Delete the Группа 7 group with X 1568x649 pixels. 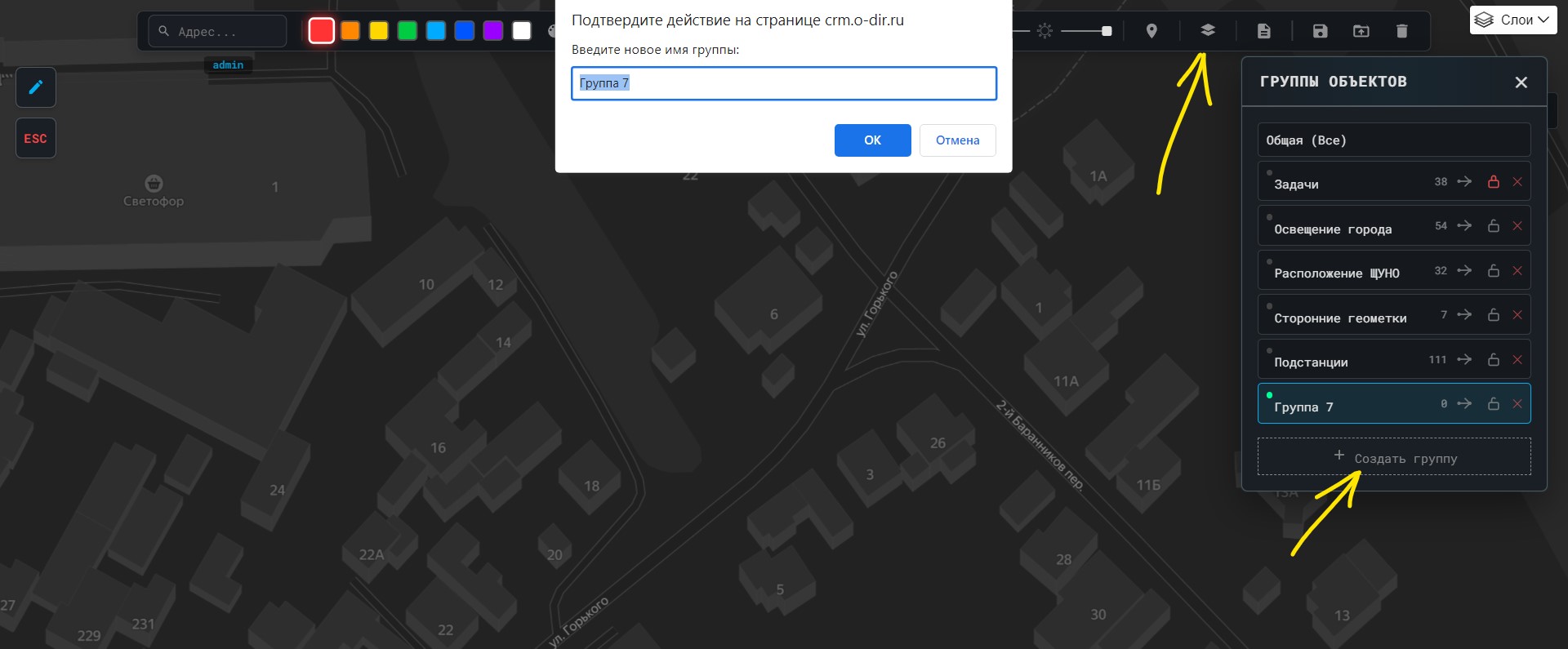tap(1517, 404)
